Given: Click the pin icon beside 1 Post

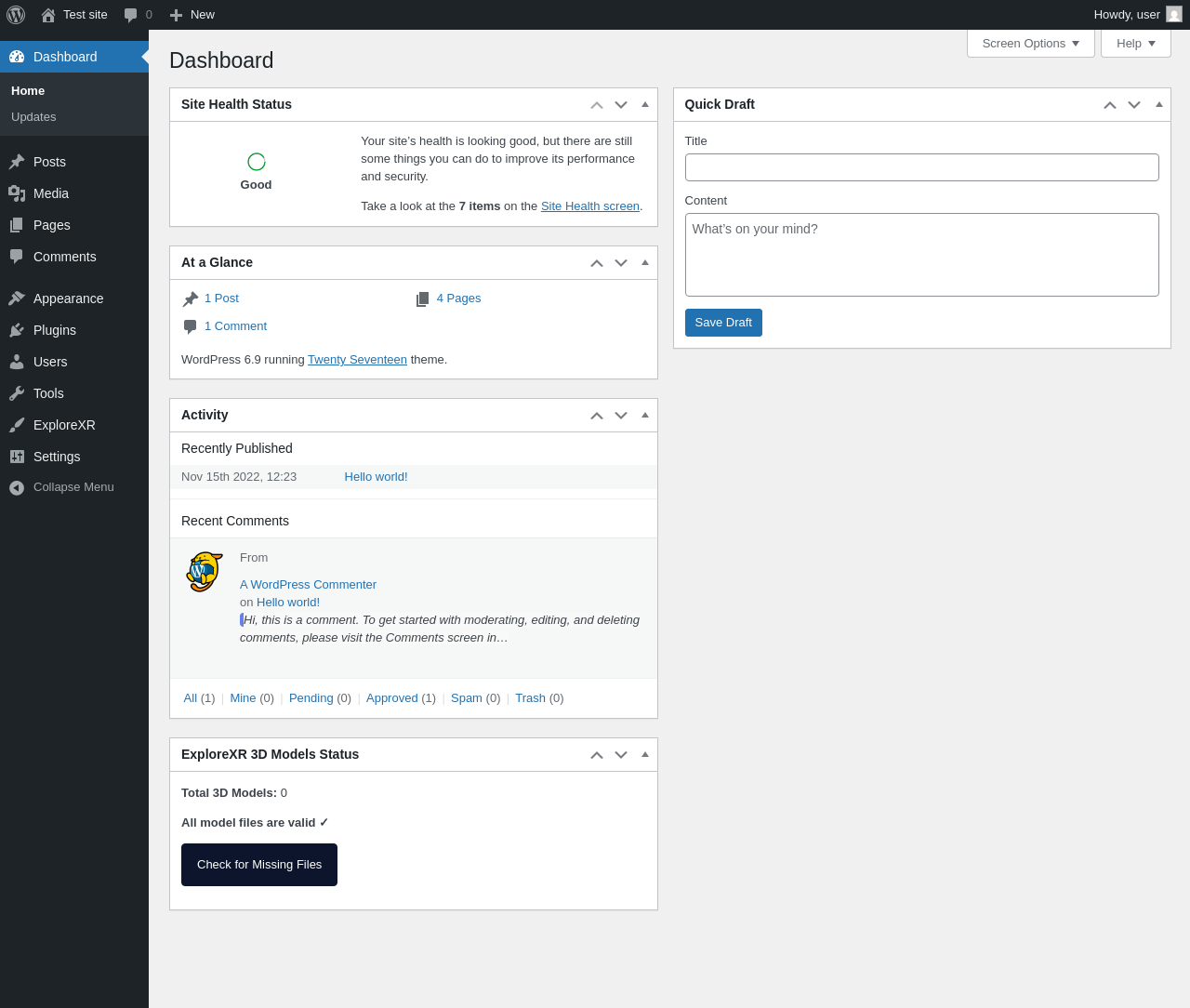Looking at the screenshot, I should click(191, 298).
